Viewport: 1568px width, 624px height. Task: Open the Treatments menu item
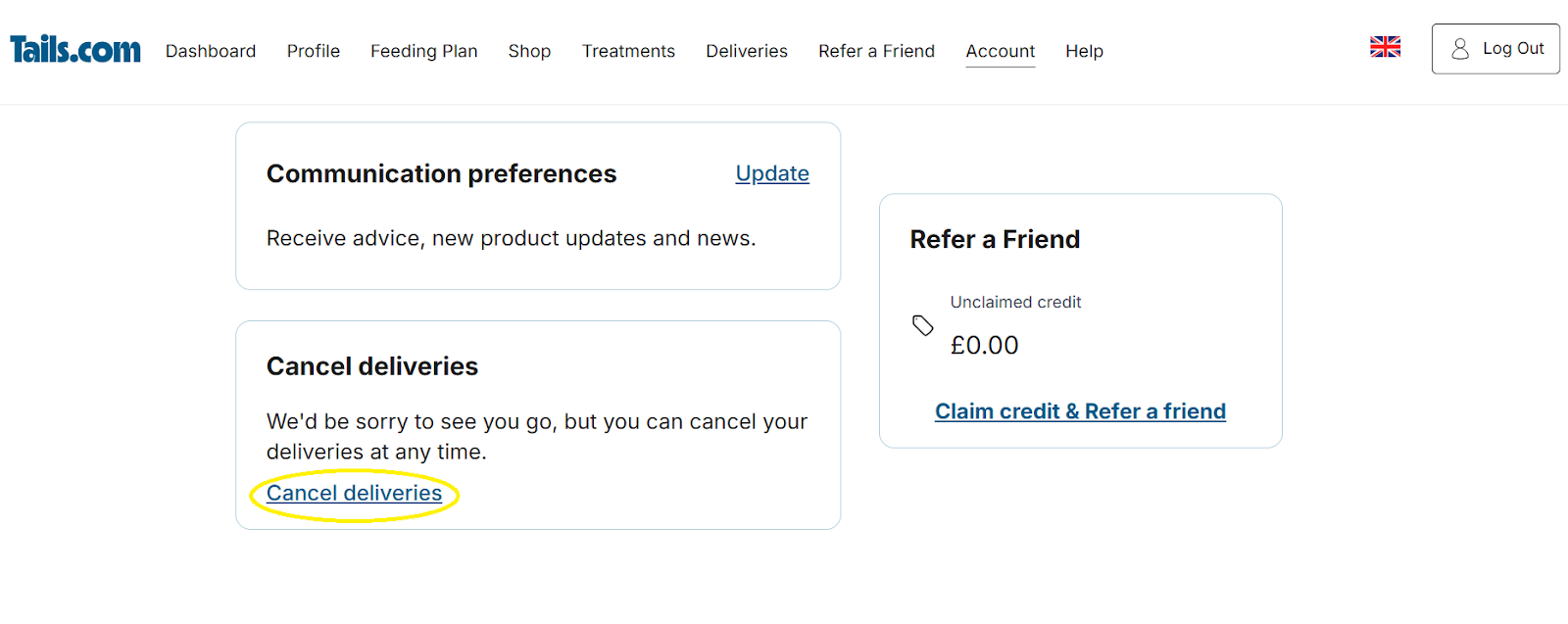pyautogui.click(x=628, y=51)
